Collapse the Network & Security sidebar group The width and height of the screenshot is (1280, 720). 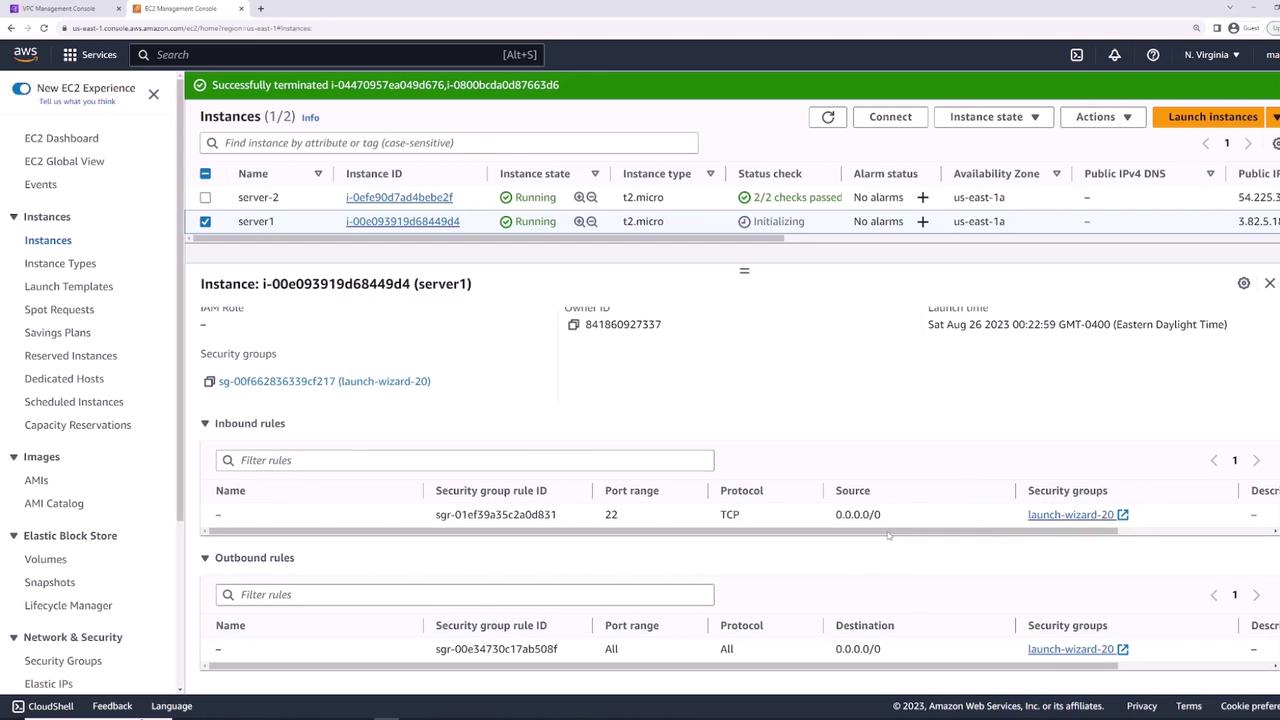(x=14, y=637)
